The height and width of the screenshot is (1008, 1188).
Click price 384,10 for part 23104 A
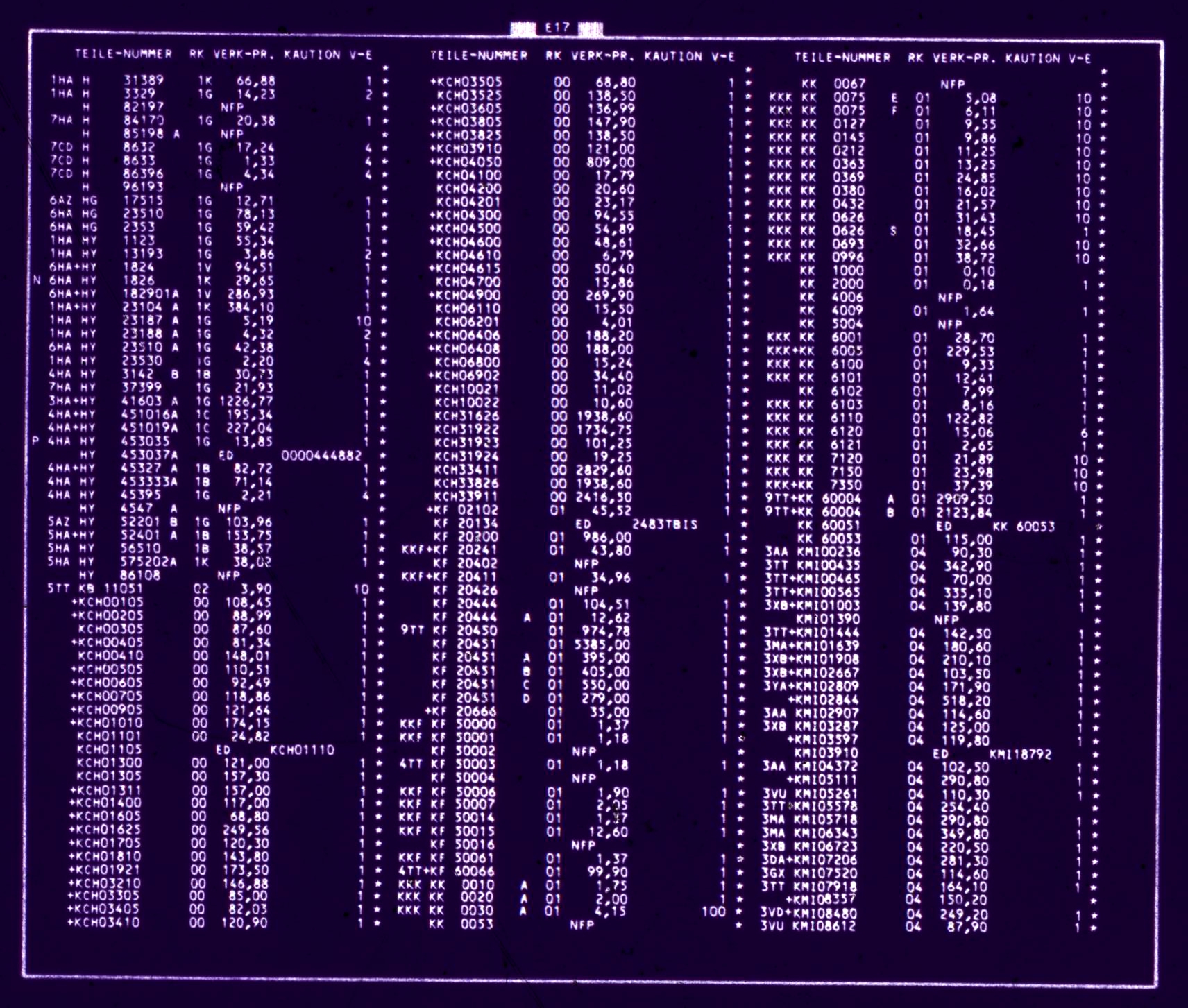[251, 307]
